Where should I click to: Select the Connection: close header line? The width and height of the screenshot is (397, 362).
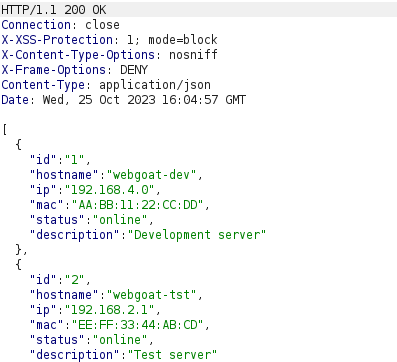[x=60, y=25]
